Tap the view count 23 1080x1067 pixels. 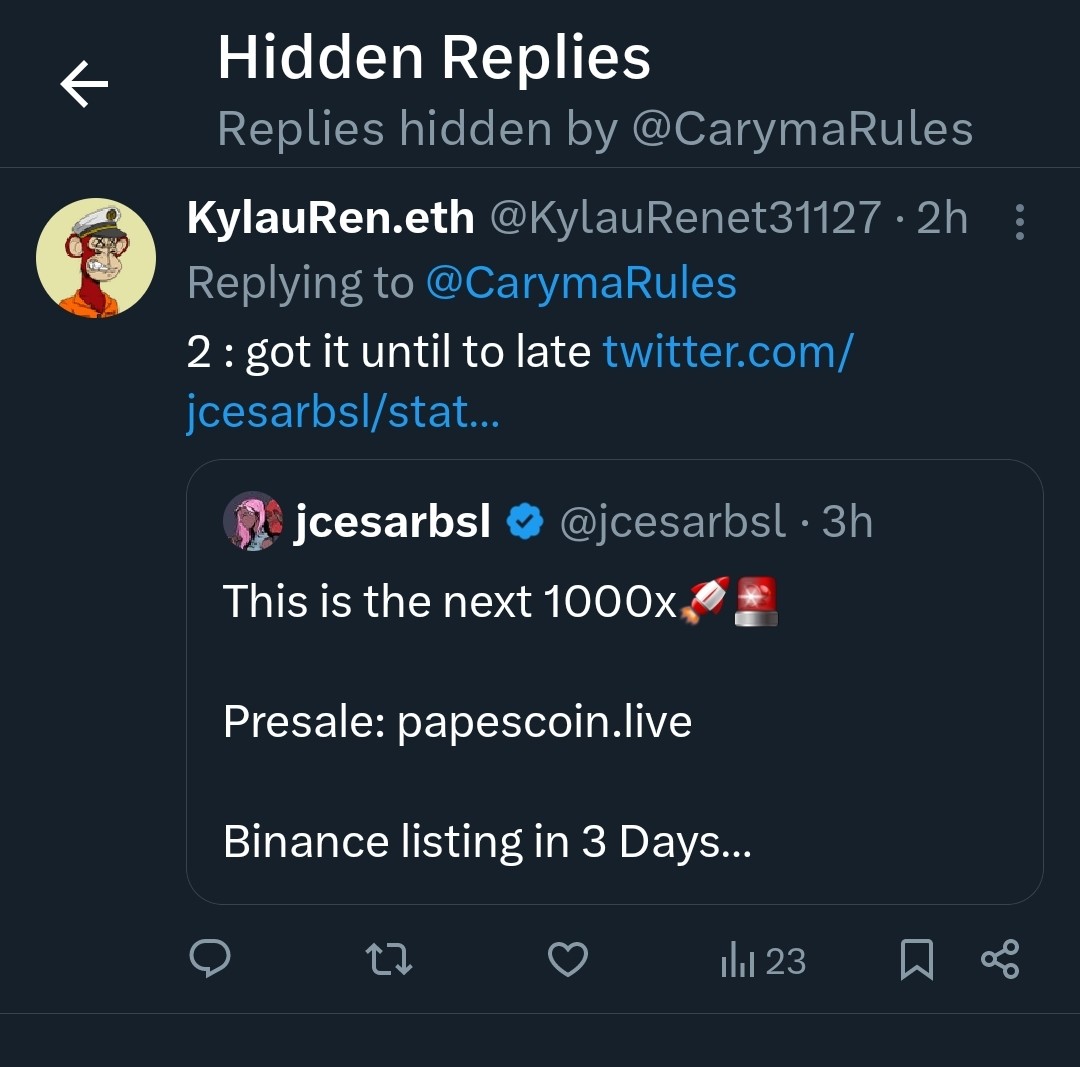pos(785,961)
